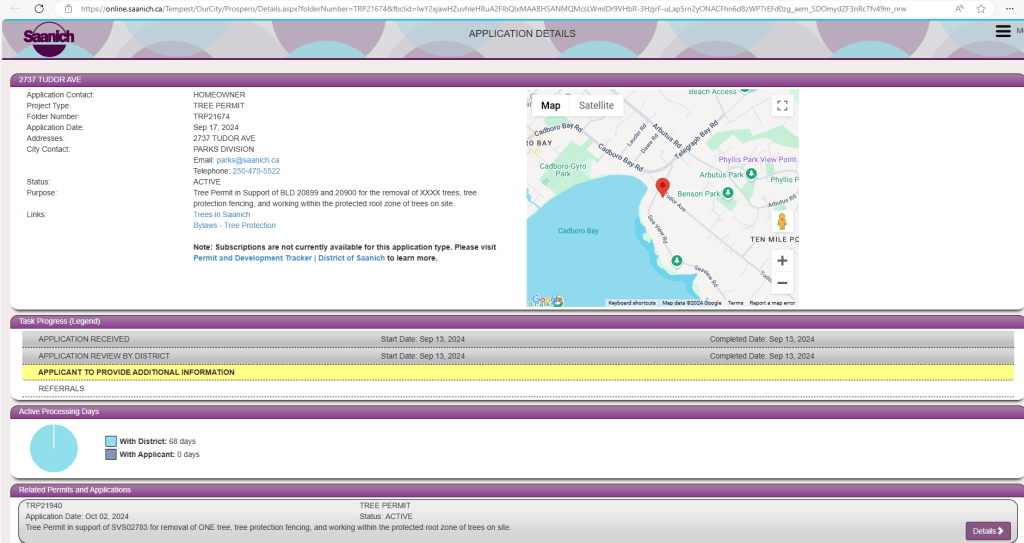The image size is (1024, 543).
Task: Open Permit and Development Tracker link
Action: coord(252,258)
